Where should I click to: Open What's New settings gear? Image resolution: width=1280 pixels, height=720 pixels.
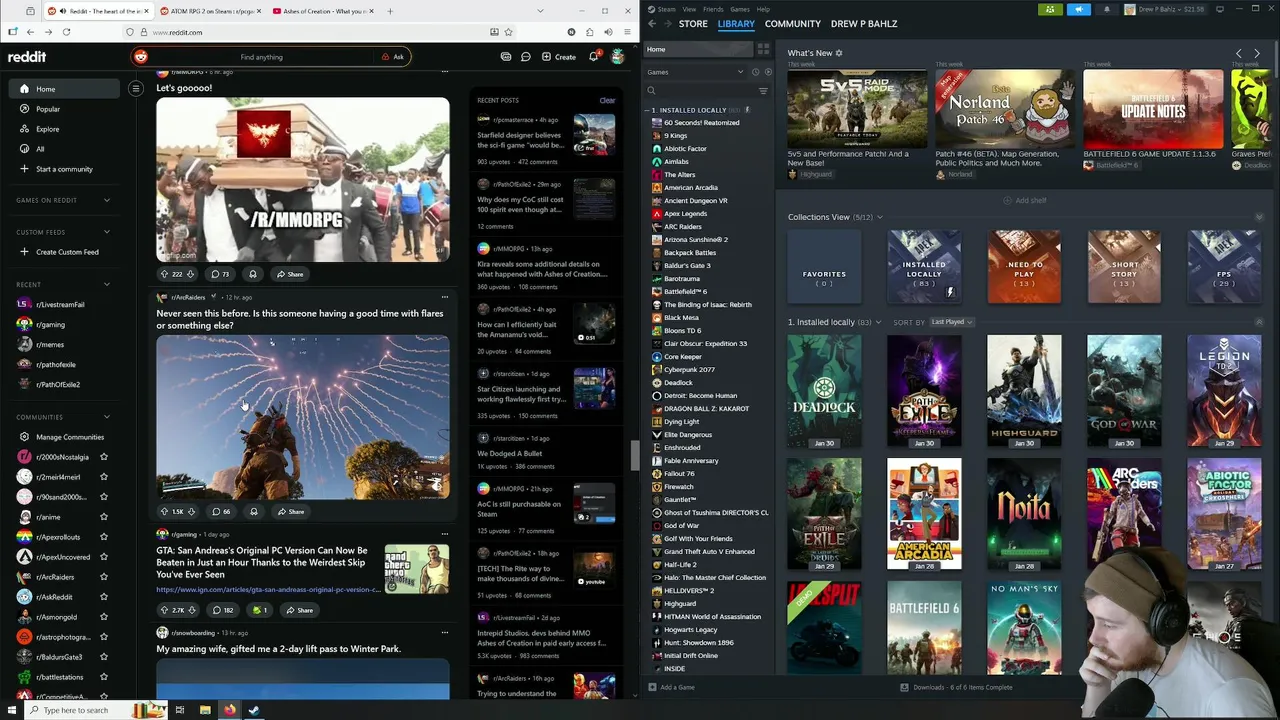[839, 53]
